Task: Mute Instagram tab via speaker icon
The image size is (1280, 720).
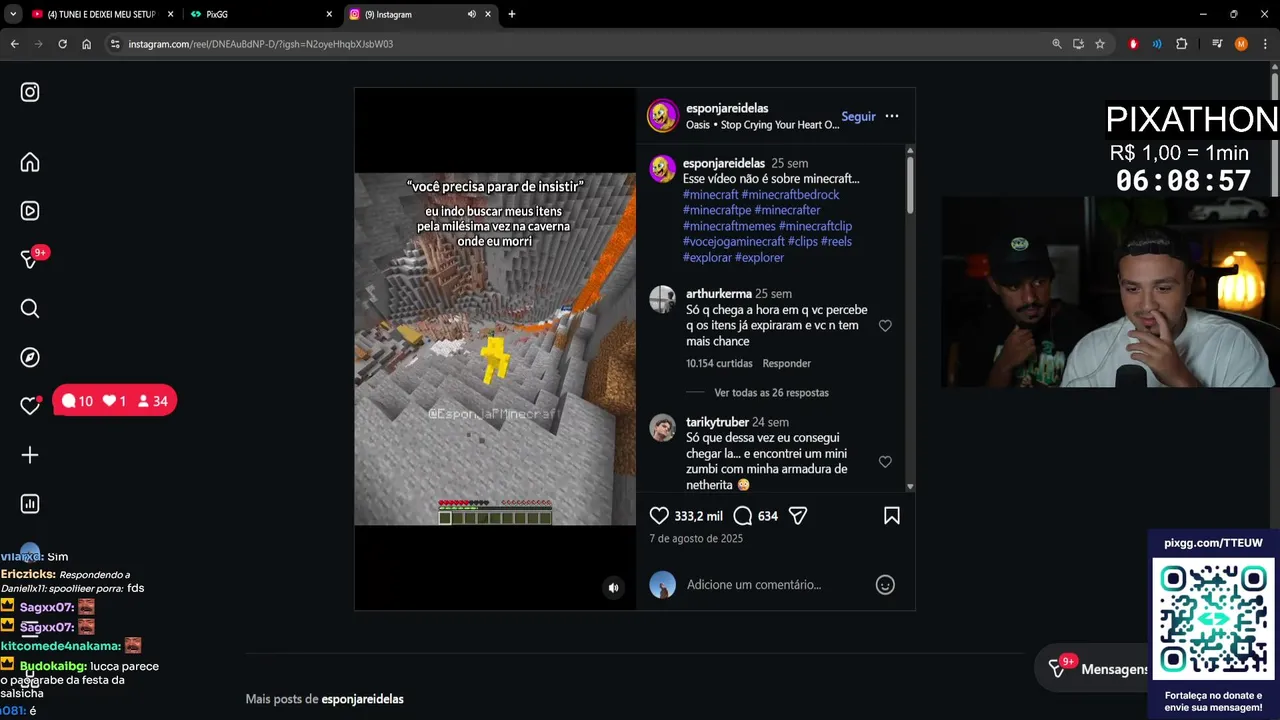Action: coord(472,14)
